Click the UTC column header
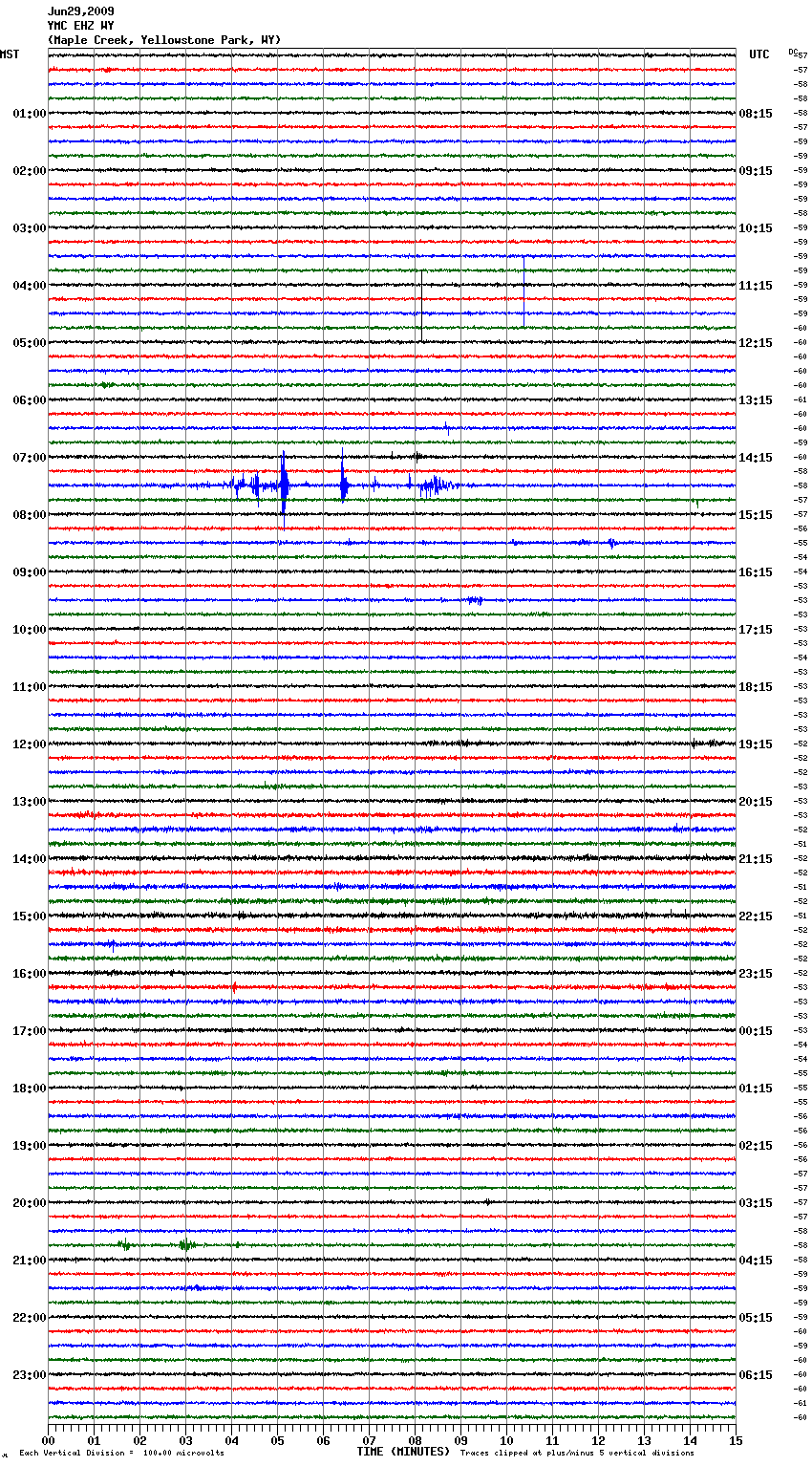The width and height of the screenshot is (812, 1466). pos(759,54)
